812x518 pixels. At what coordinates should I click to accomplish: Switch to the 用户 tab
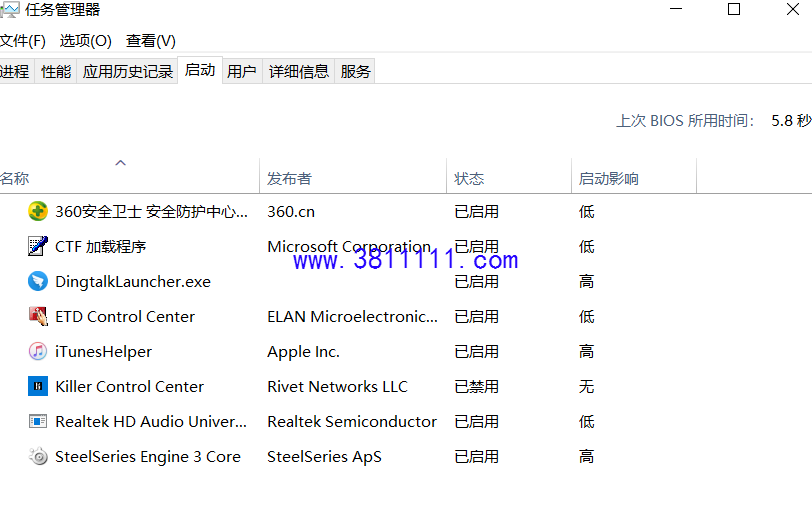pyautogui.click(x=242, y=71)
